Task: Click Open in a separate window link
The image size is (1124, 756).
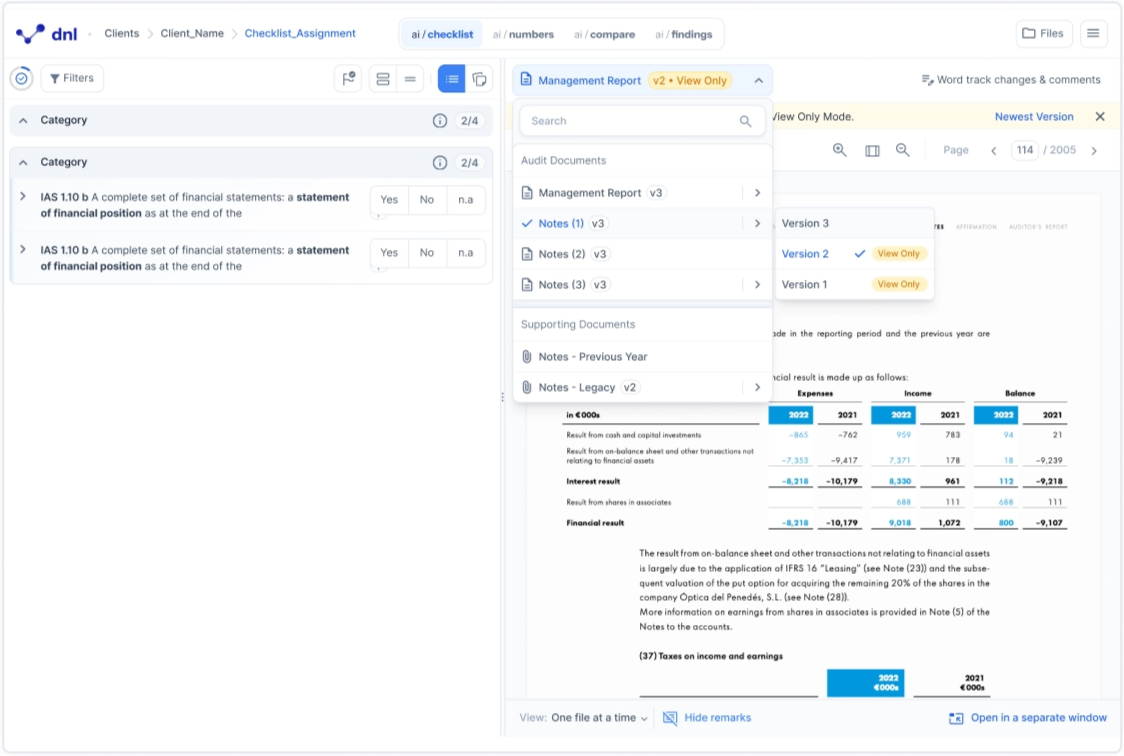Action: coord(1039,718)
